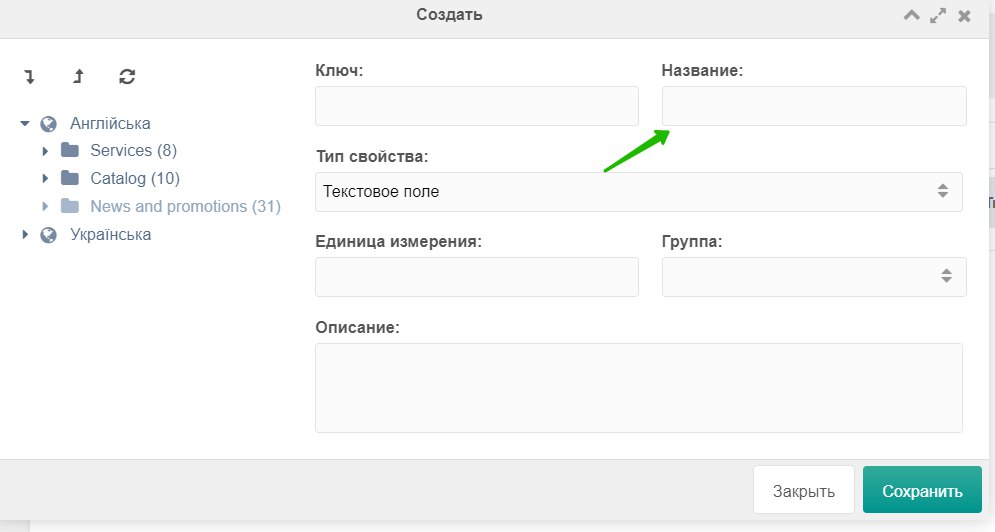Select the Англійська language item
995x532 pixels.
pos(110,123)
